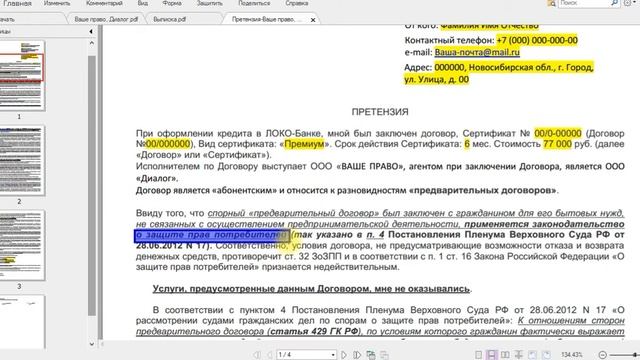This screenshot has width=640, height=360.
Task: Open the Форма ribbon tab
Action: coord(172,3)
